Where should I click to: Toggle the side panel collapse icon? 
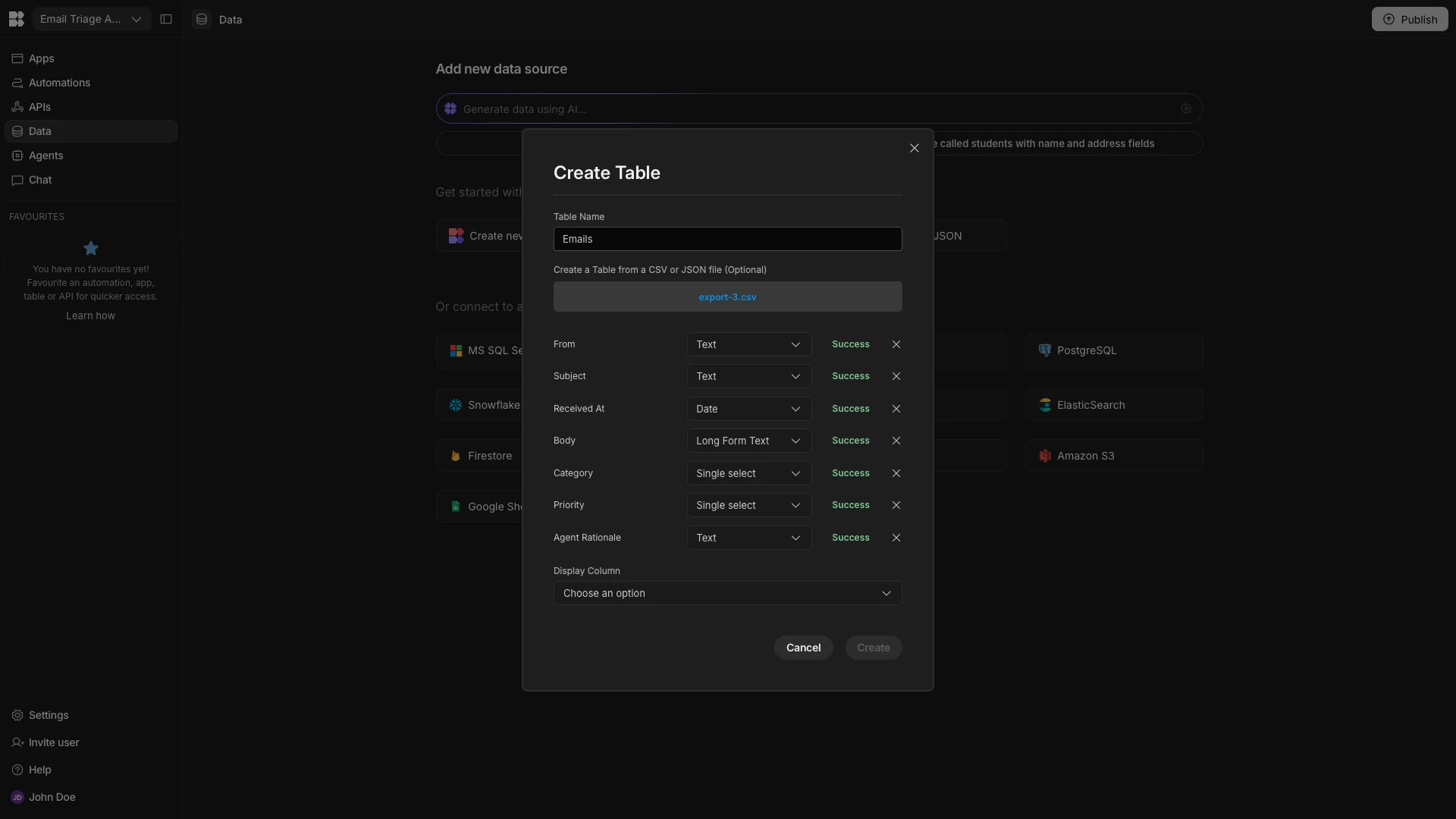(166, 19)
